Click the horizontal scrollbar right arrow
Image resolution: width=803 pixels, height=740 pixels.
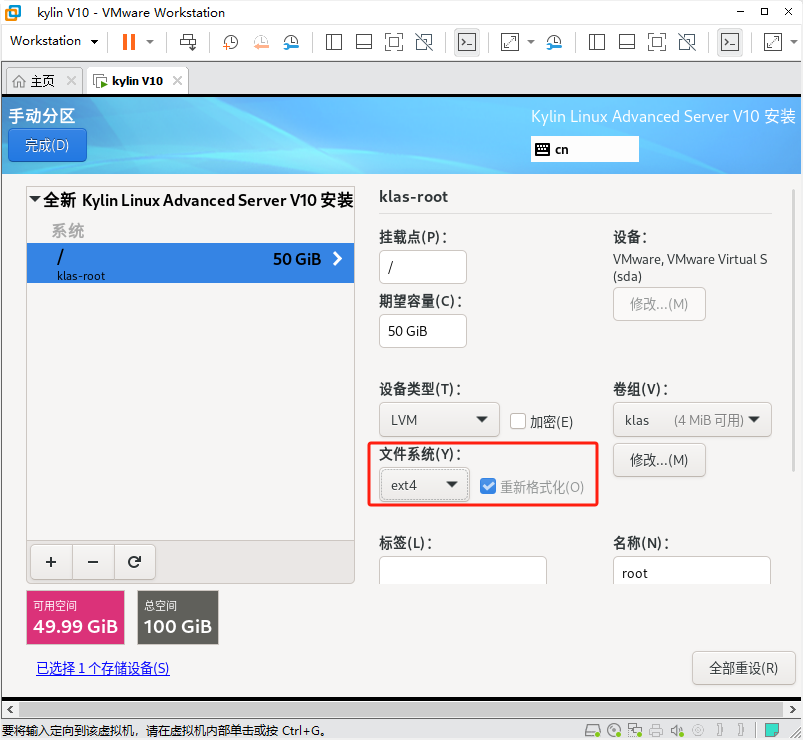coord(792,709)
